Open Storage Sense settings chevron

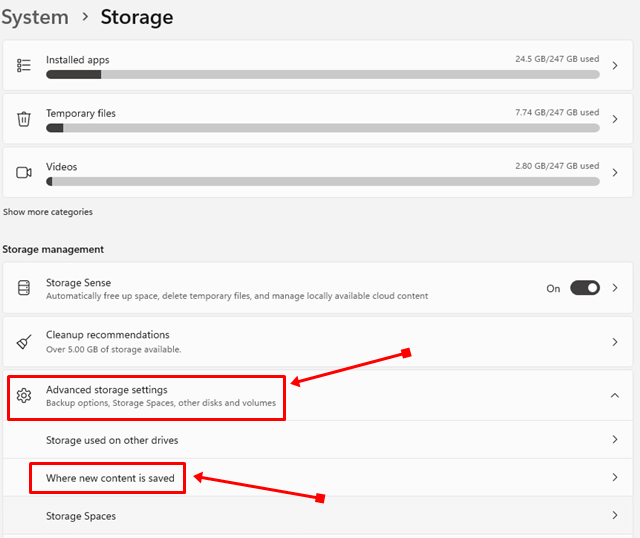(x=614, y=288)
